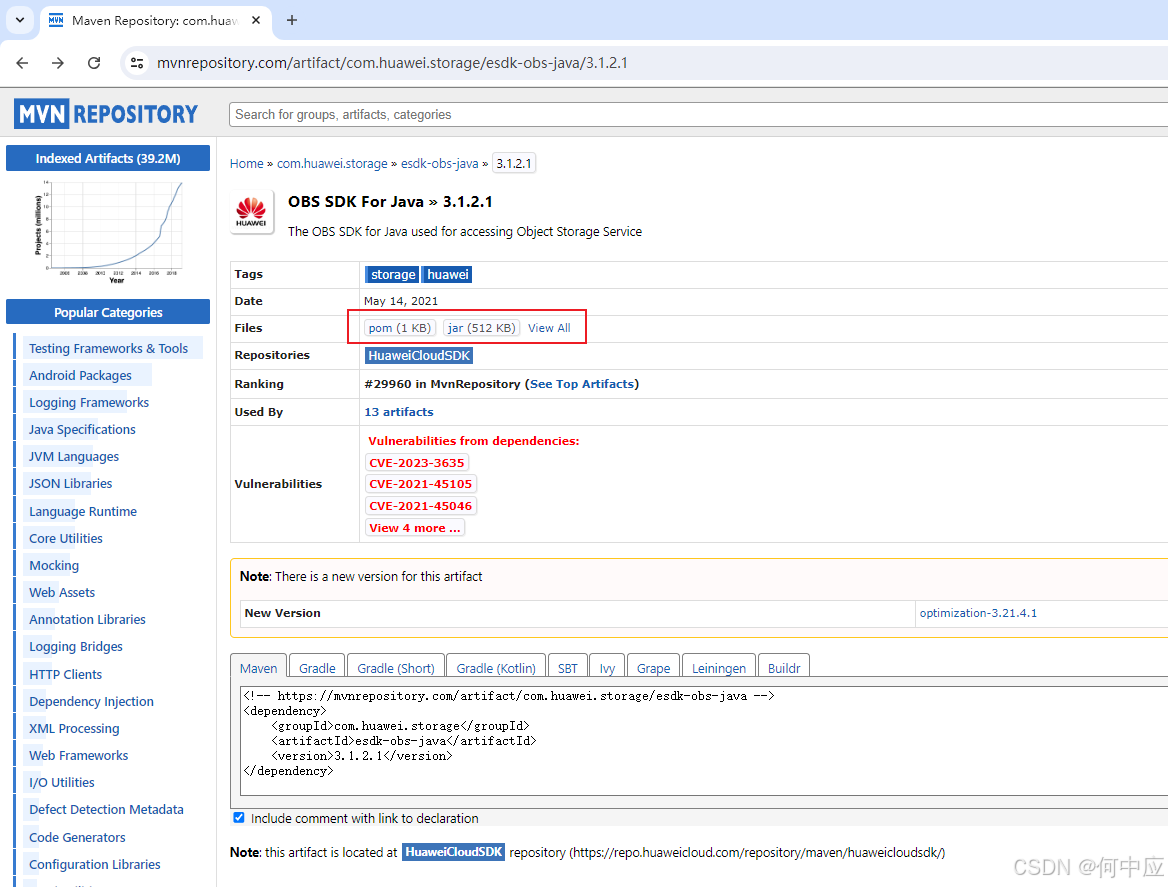Open the tab search chevron
This screenshot has height=887, width=1168.
tap(20, 20)
